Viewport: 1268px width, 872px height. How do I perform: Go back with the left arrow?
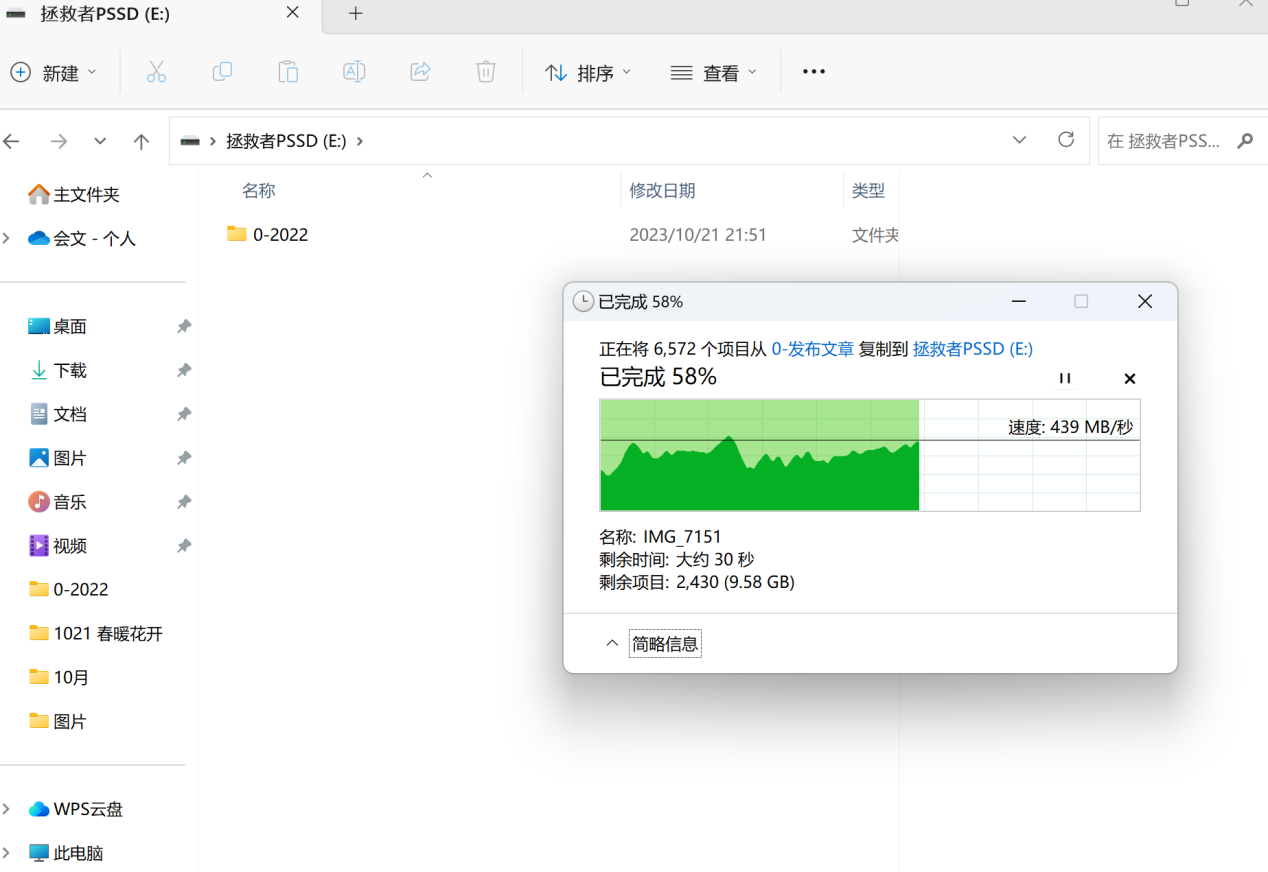point(12,141)
